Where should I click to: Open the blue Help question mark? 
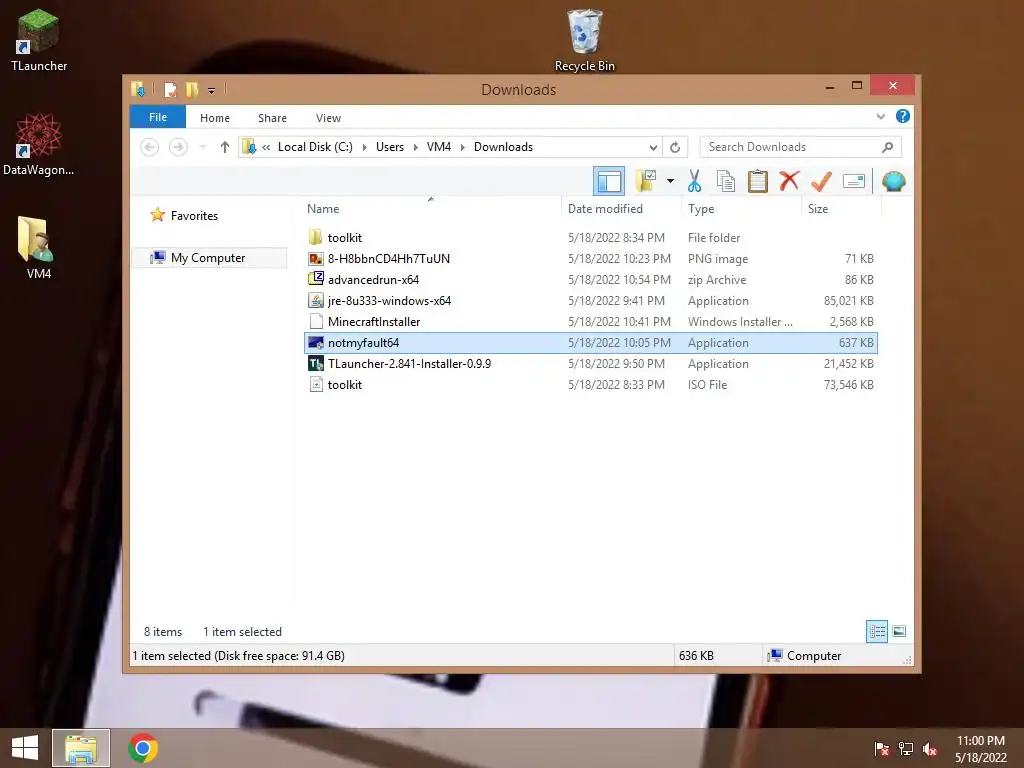click(903, 116)
